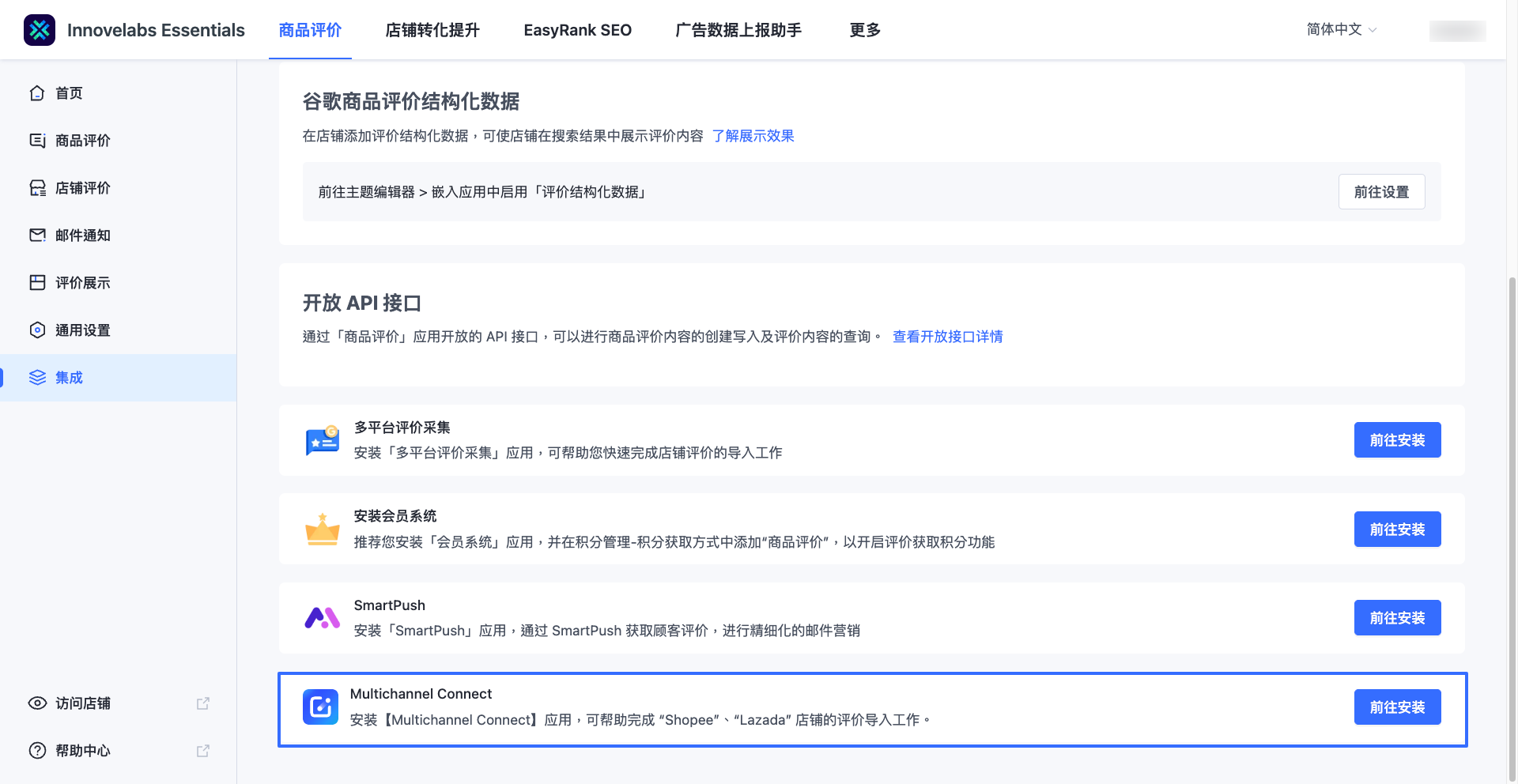Click the SmartPush app logo icon
Image resolution: width=1518 pixels, height=784 pixels.
pos(323,618)
